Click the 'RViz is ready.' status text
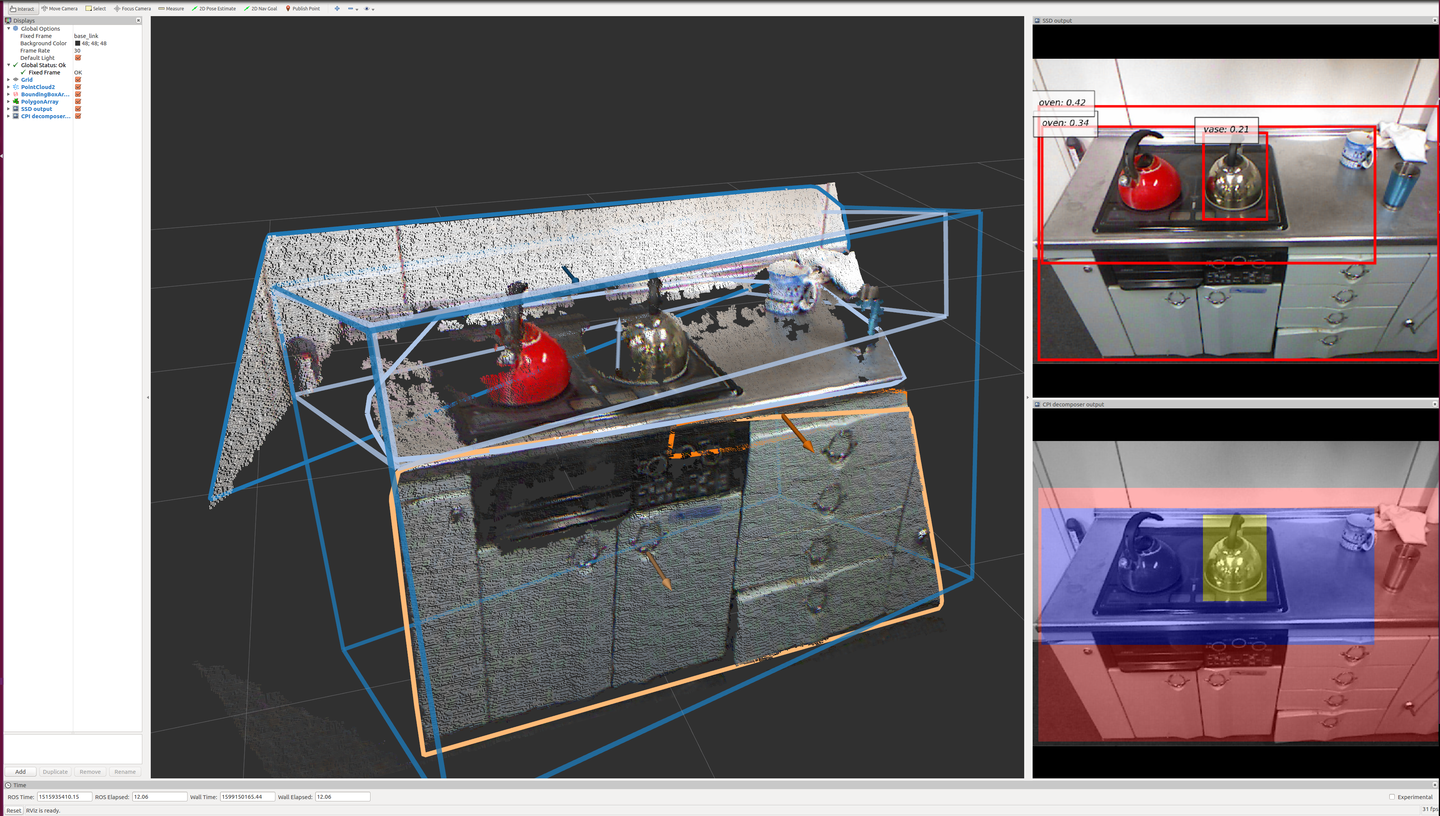Viewport: 1440px width, 816px height. (x=43, y=810)
